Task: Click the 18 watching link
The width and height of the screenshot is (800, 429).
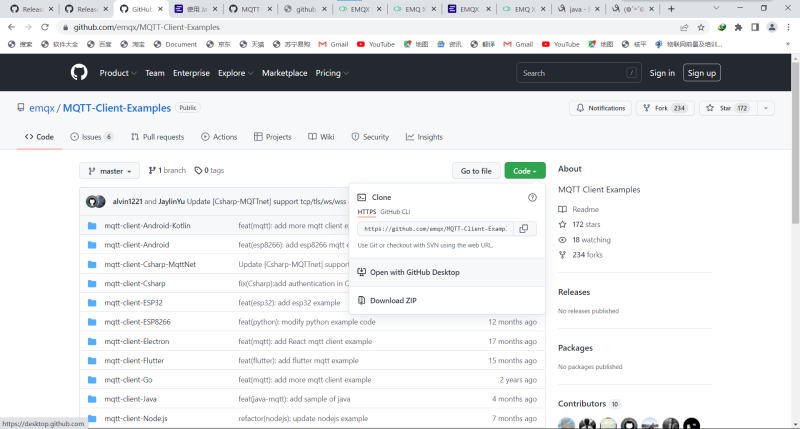Action: click(591, 240)
